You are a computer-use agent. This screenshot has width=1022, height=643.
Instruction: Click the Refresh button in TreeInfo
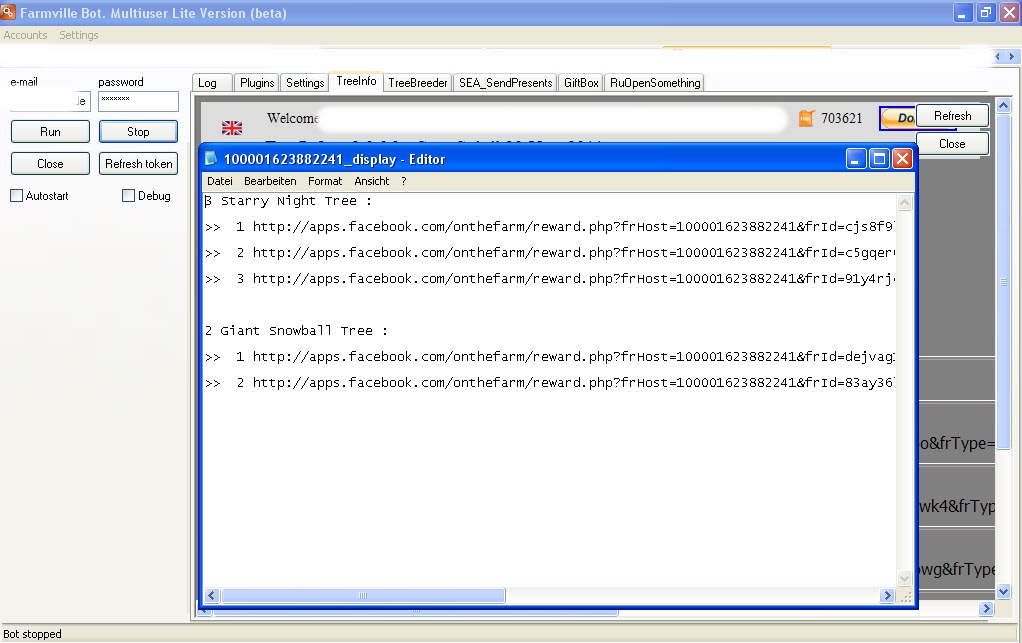pyautogui.click(x=952, y=116)
